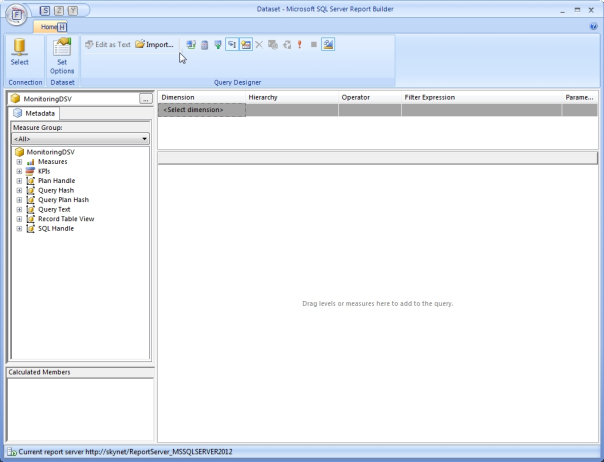Click the quick access Y toolbar button
Image resolution: width=604 pixels, height=462 pixels.
tap(73, 11)
